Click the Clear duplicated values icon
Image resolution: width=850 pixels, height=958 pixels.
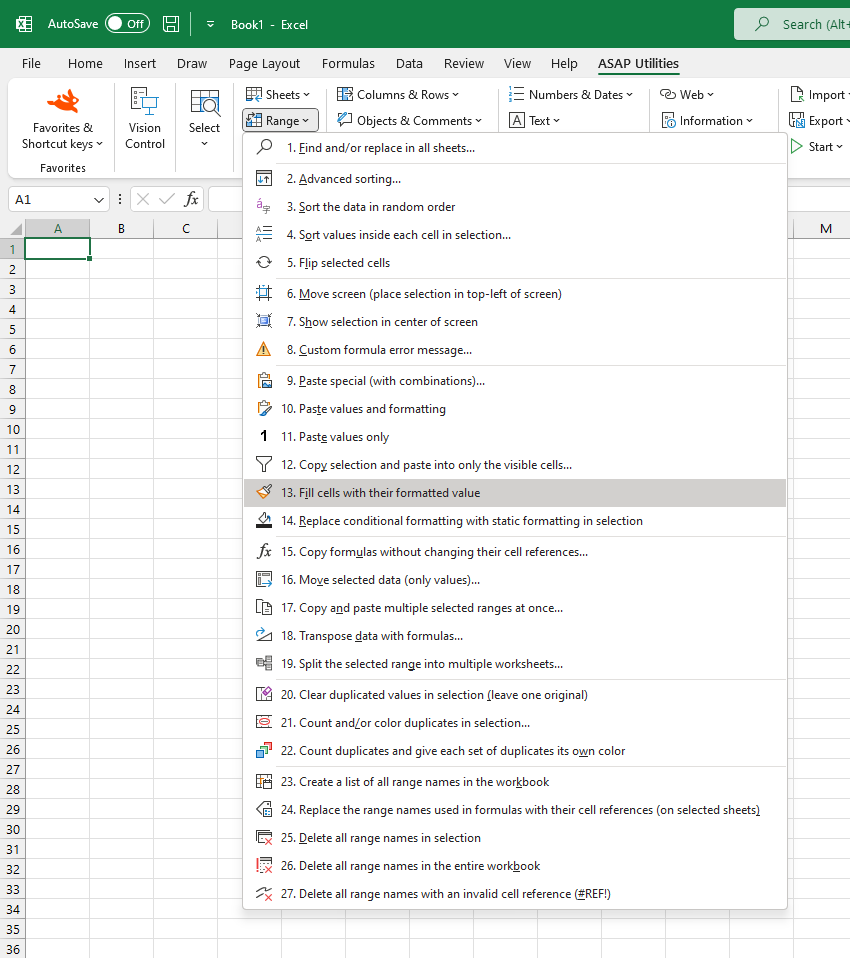point(264,695)
